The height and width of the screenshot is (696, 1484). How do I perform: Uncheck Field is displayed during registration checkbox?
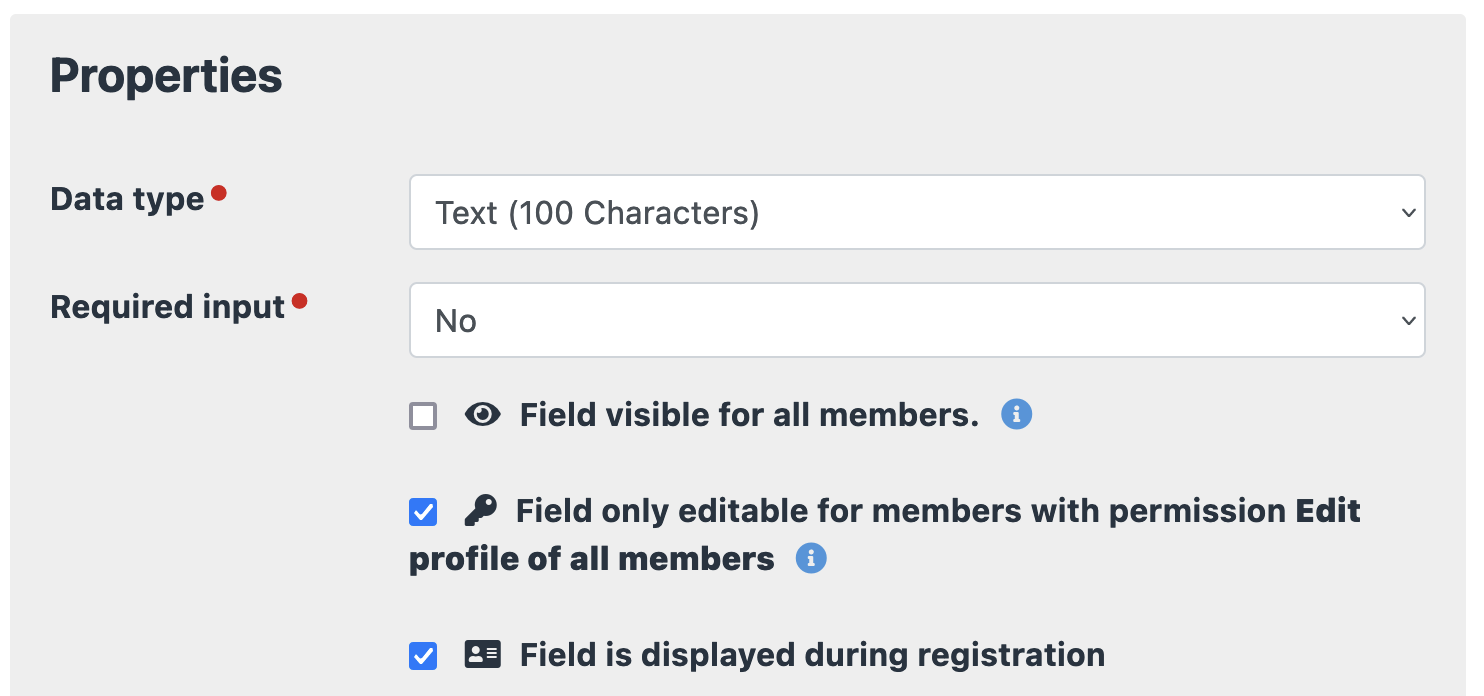tap(423, 656)
